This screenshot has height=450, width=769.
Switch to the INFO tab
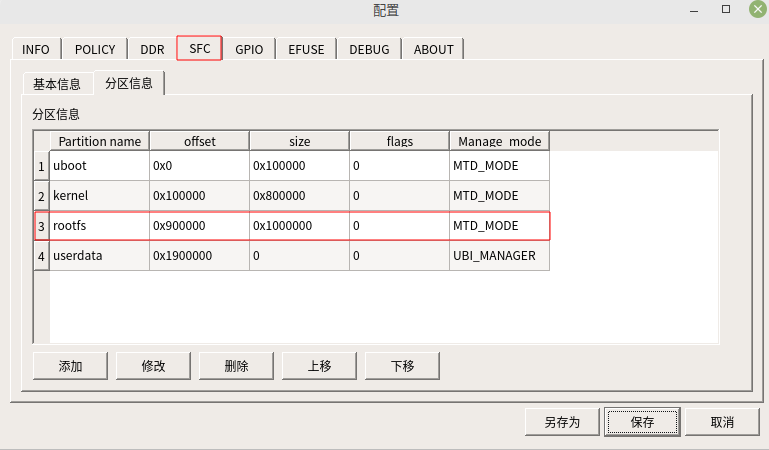[36, 49]
